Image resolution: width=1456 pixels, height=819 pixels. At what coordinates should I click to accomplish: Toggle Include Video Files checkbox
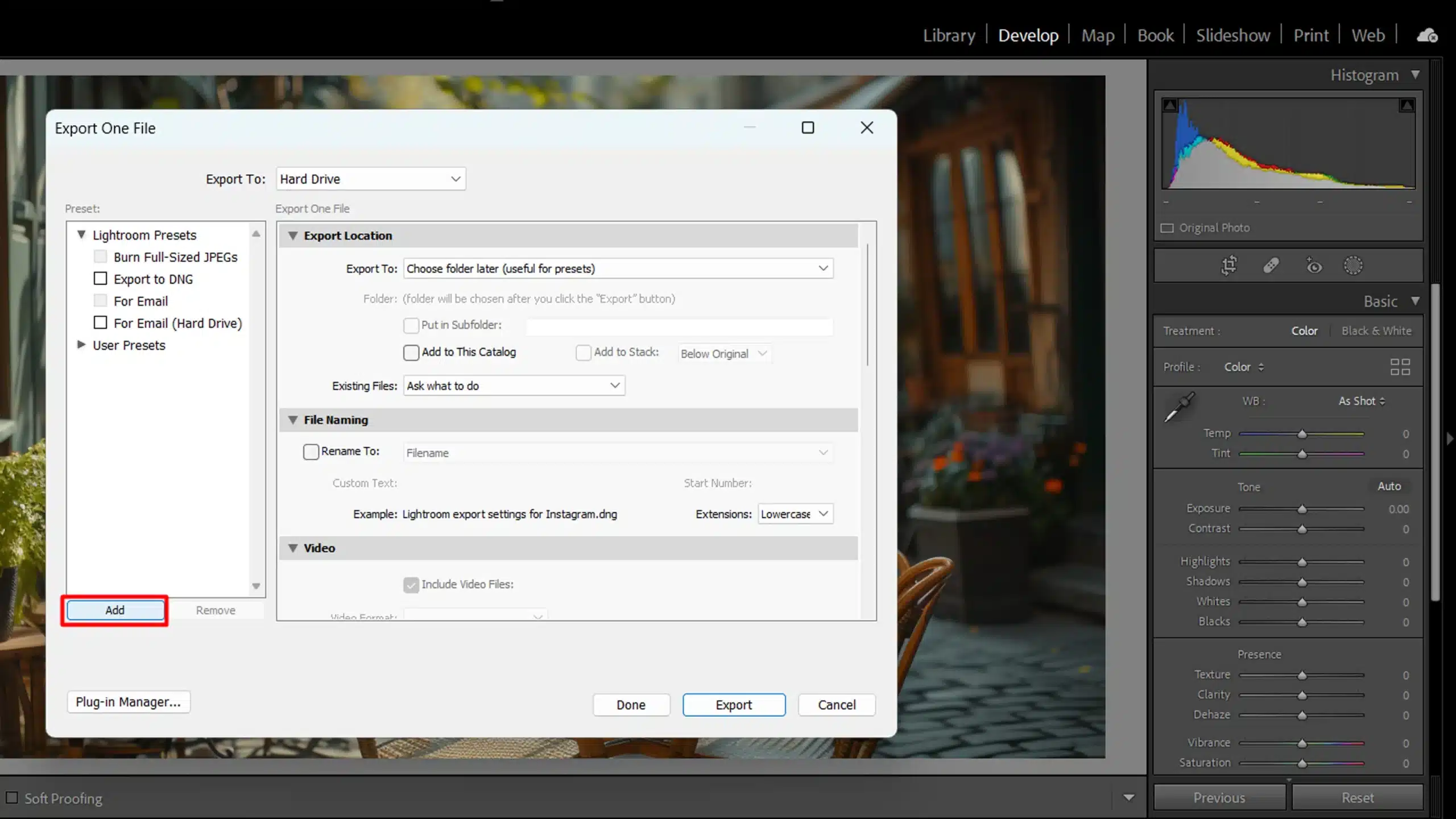(x=411, y=584)
